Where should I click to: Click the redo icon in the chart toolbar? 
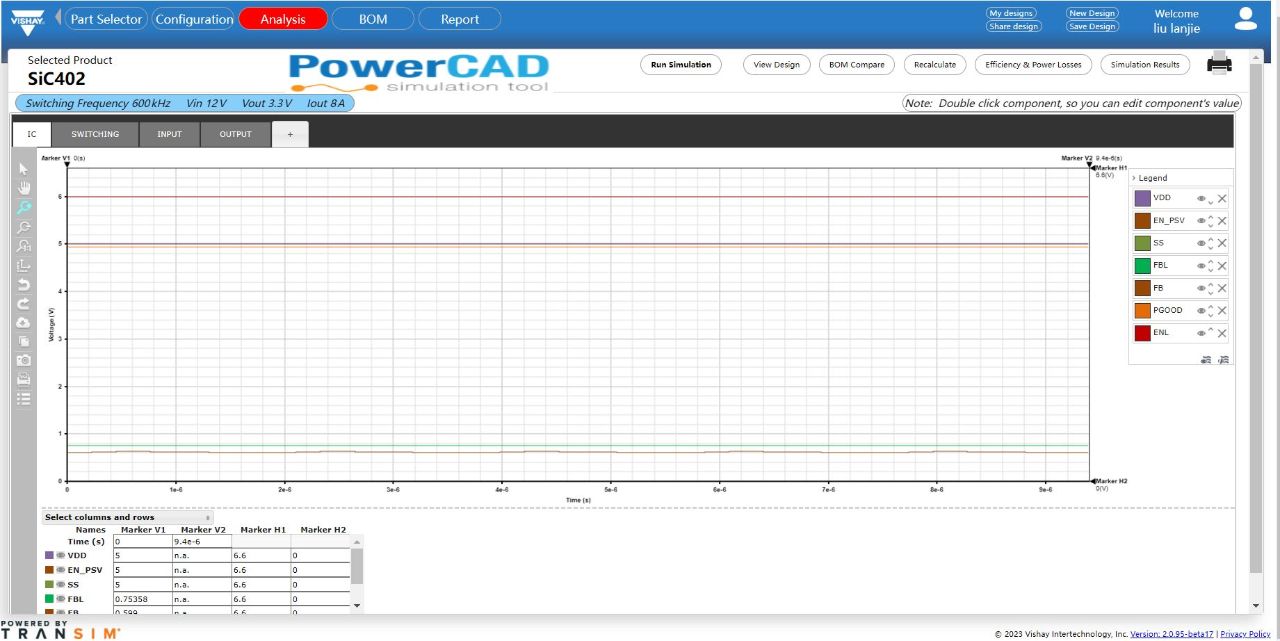(x=23, y=304)
